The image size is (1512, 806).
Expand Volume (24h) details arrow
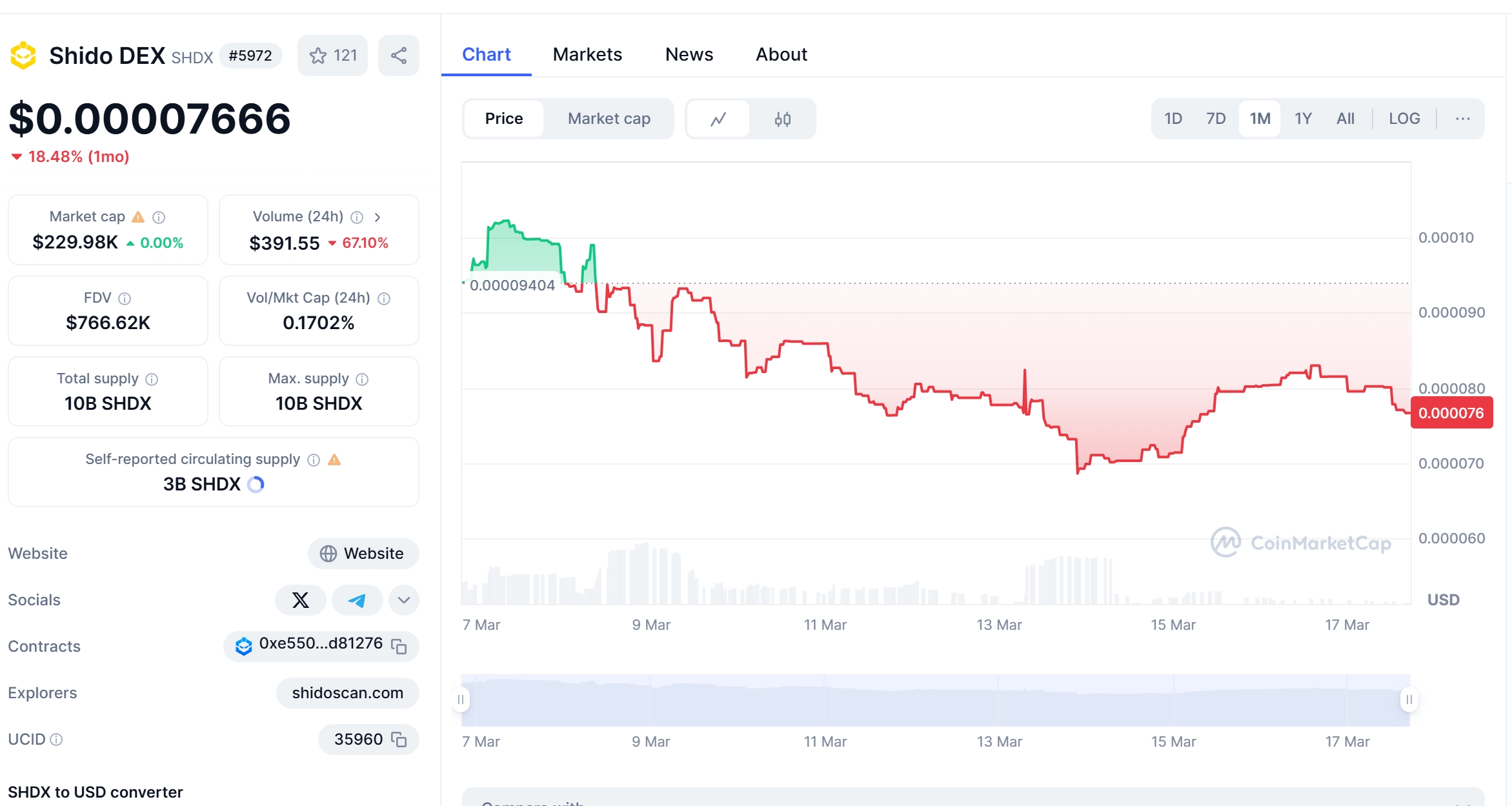click(x=378, y=217)
